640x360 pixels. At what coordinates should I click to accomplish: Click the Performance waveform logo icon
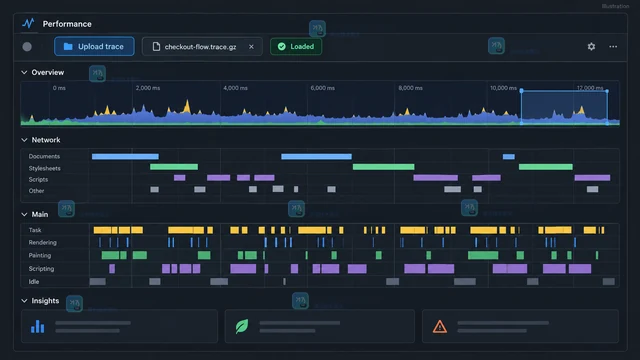coord(28,23)
